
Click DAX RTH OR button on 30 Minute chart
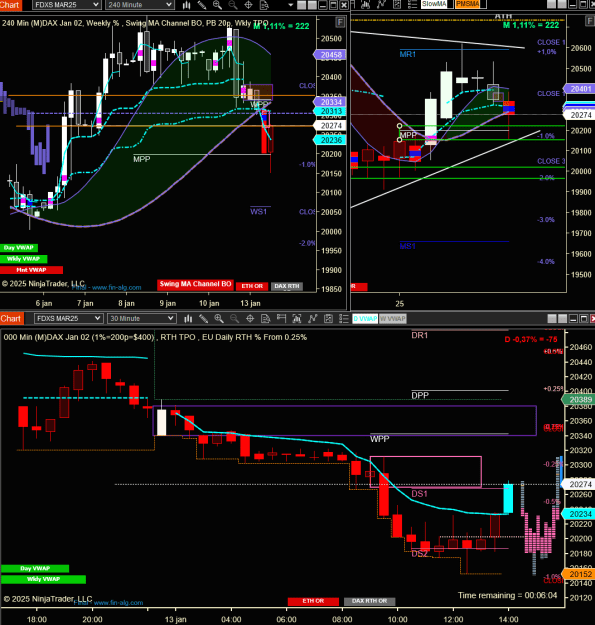[x=369, y=601]
